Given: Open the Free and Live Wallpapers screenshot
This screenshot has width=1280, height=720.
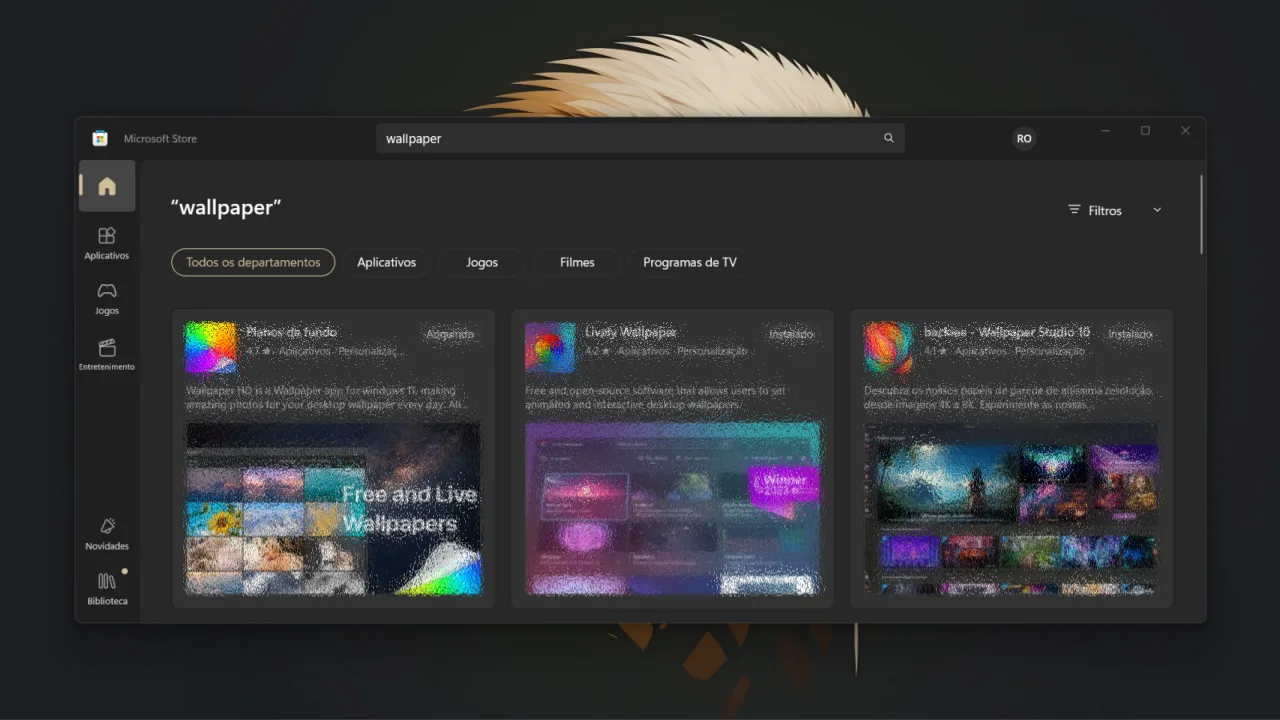Looking at the screenshot, I should tap(333, 508).
